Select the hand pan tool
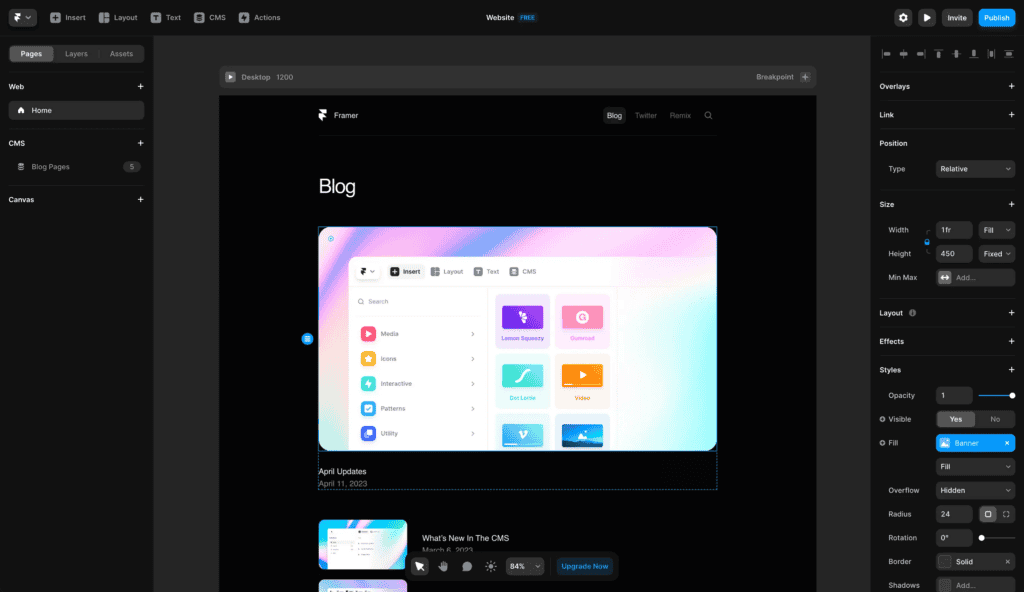Viewport: 1024px width, 592px height. tap(443, 567)
